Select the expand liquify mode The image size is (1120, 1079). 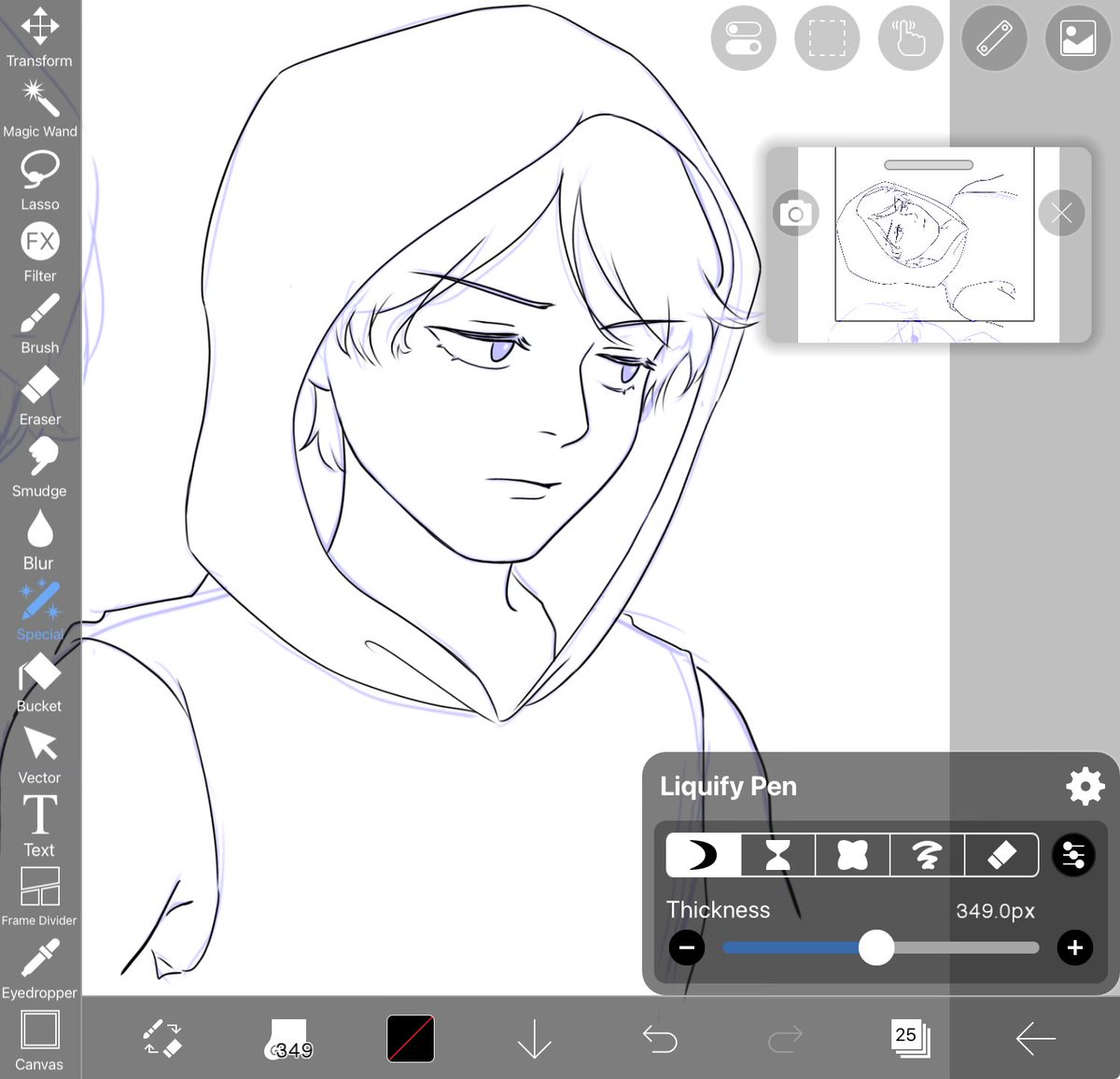coord(852,855)
